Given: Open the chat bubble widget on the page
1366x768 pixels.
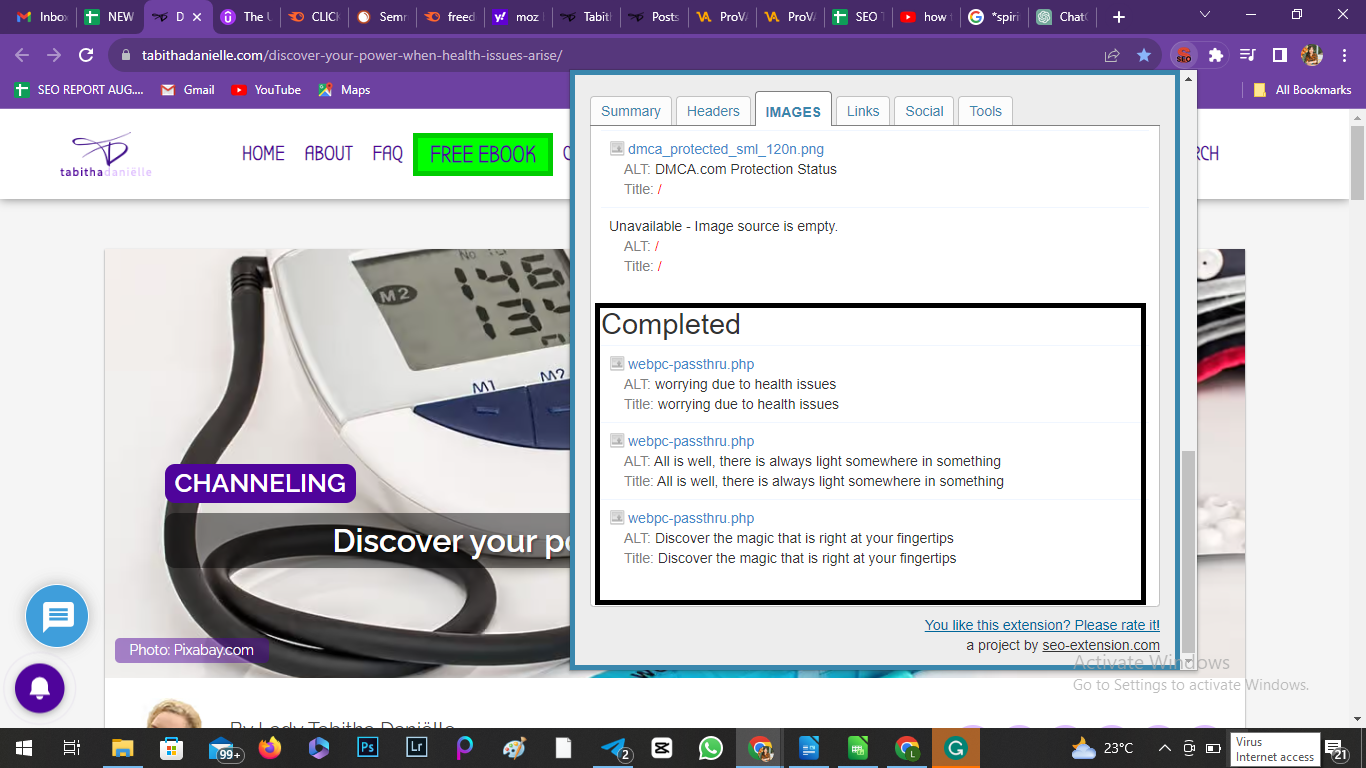Looking at the screenshot, I should [x=57, y=616].
